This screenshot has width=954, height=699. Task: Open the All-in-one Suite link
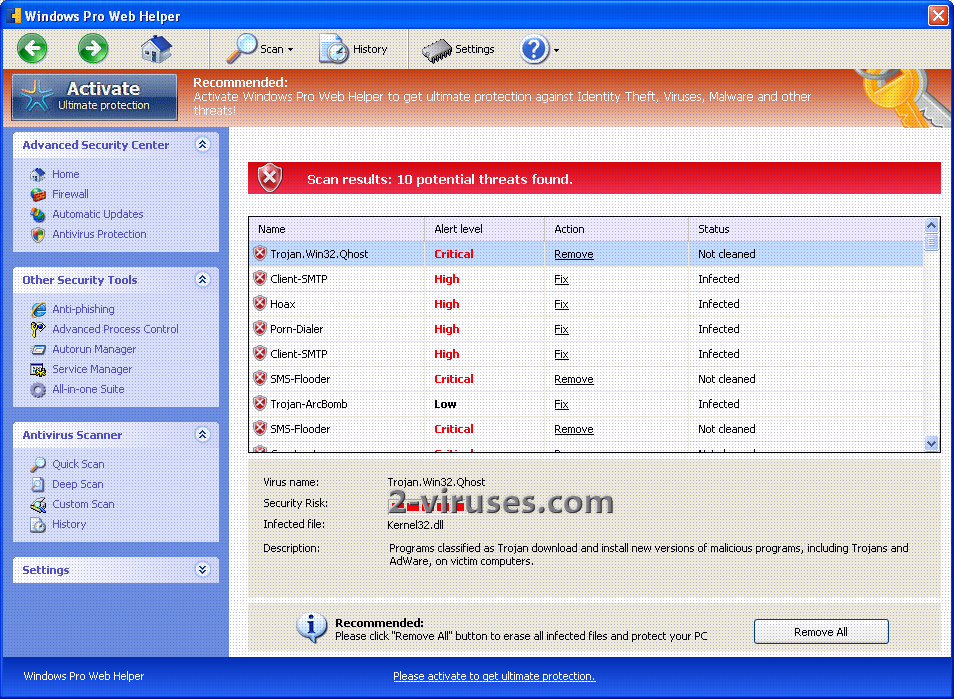point(88,389)
